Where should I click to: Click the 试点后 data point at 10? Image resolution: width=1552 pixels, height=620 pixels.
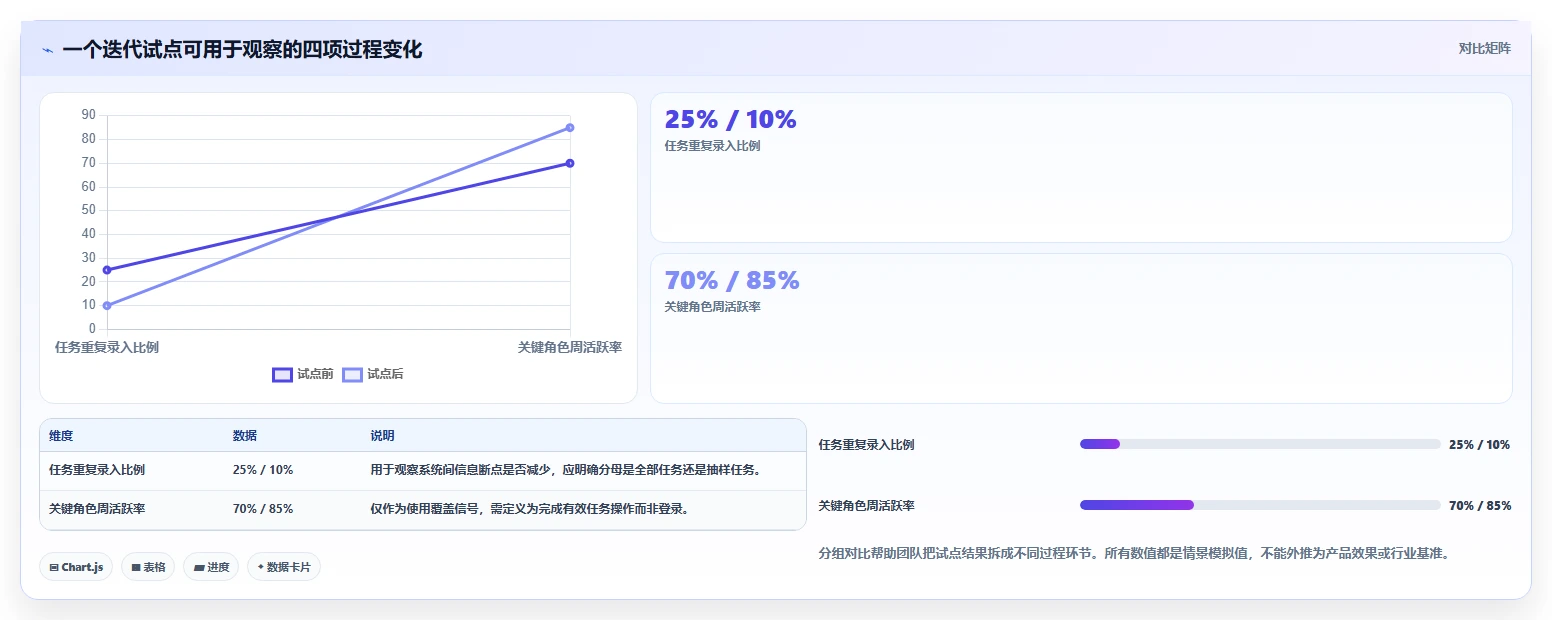[107, 305]
